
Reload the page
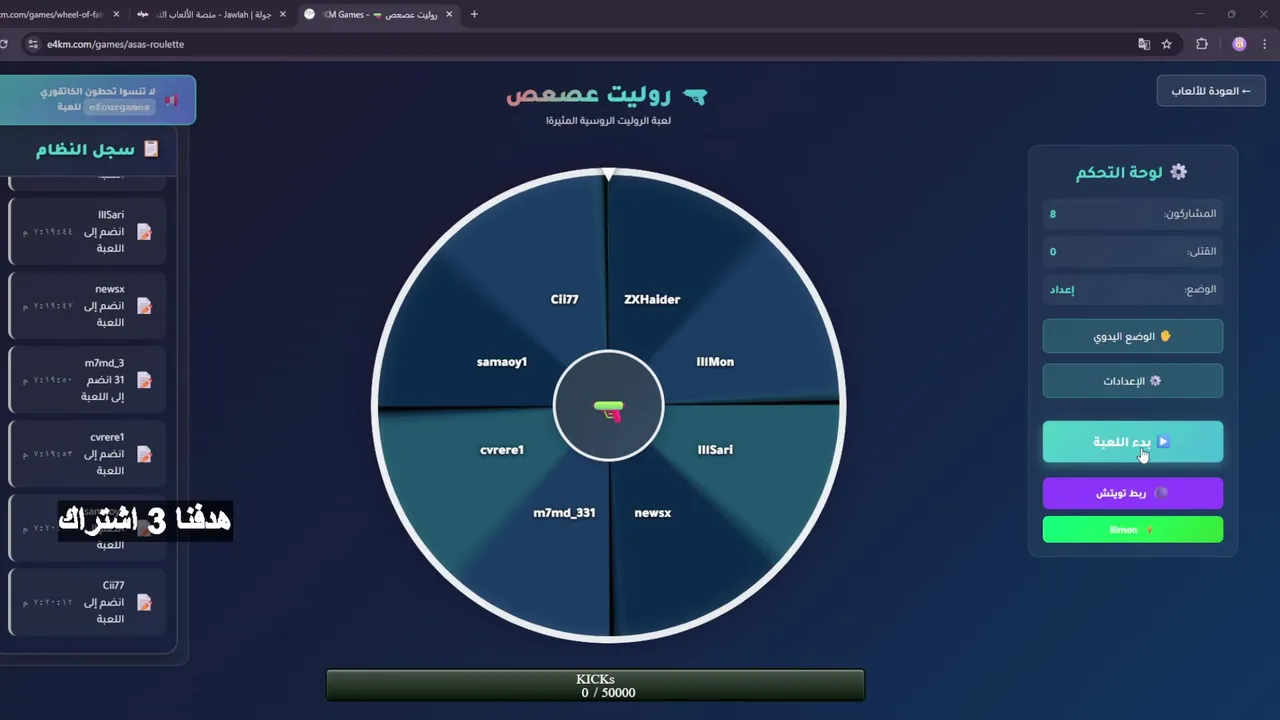pyautogui.click(x=4, y=44)
